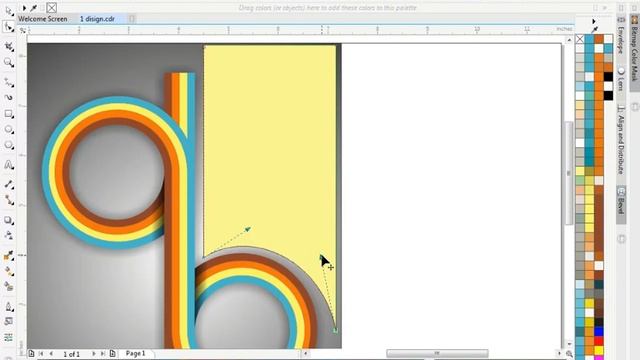Go to the first page
640x360 pixels.
(x=41, y=353)
